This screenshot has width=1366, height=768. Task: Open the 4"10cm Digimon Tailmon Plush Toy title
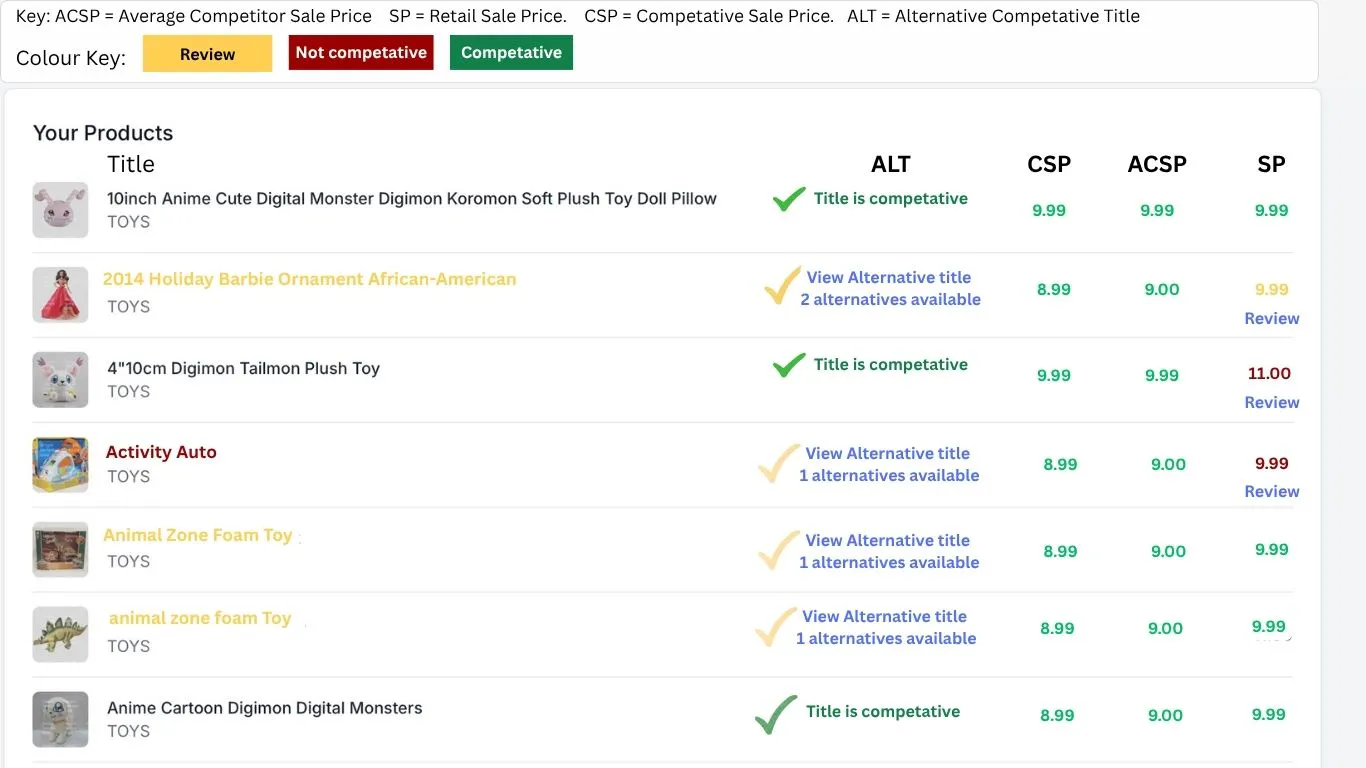(x=244, y=368)
